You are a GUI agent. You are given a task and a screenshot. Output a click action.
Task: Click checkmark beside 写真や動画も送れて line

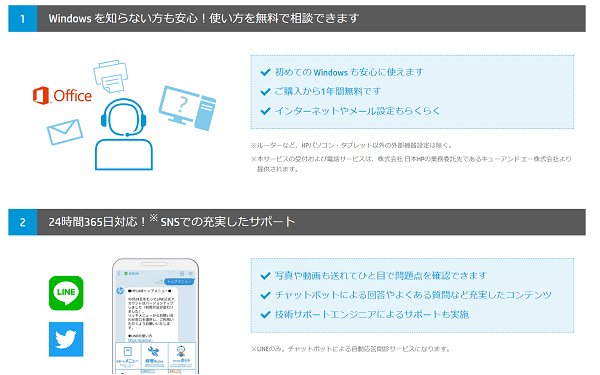(265, 276)
